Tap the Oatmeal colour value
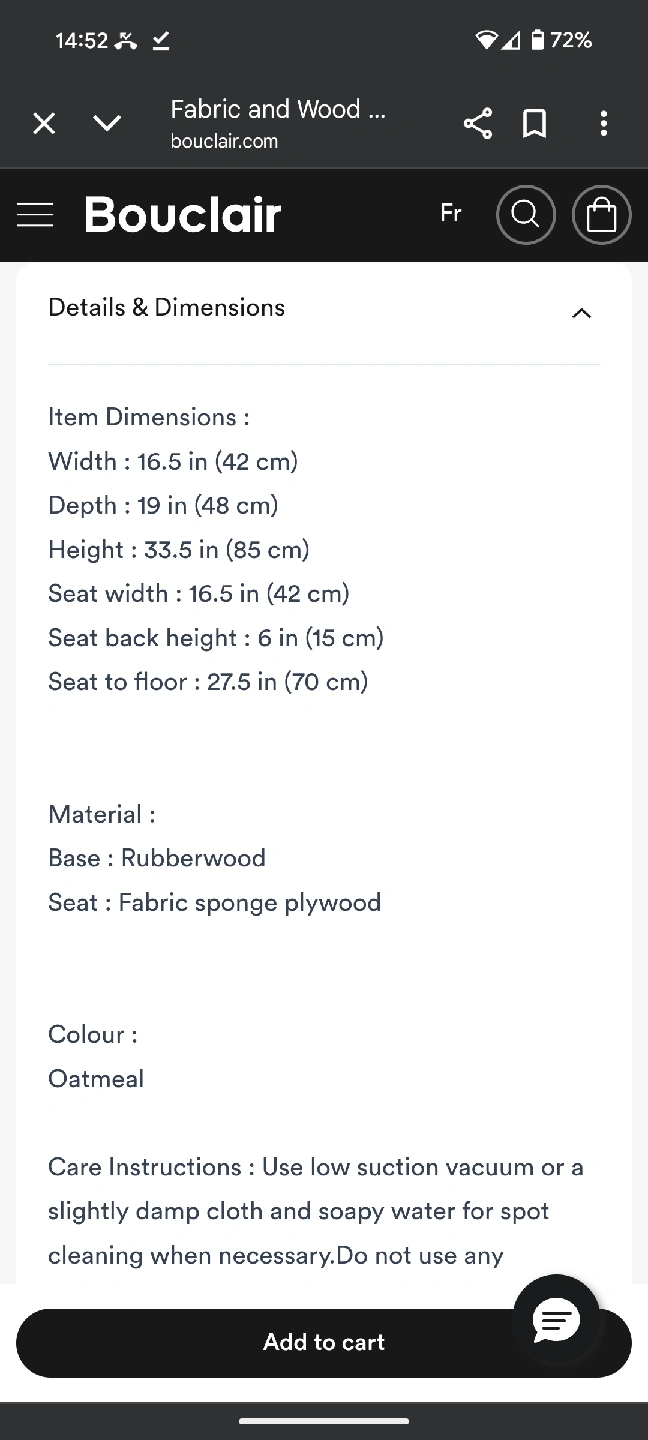 coord(96,1079)
